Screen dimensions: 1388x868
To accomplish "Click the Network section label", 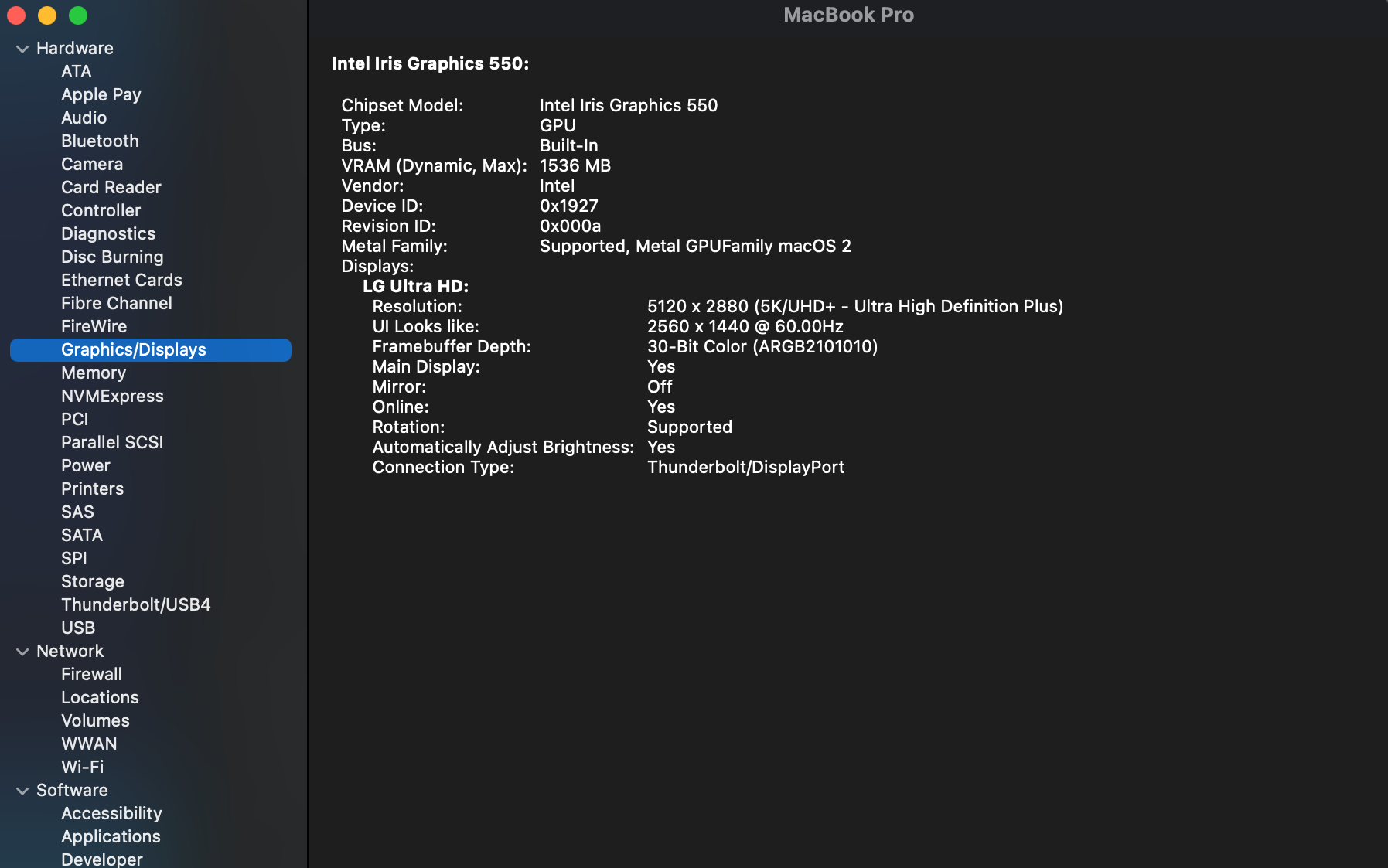I will [70, 651].
